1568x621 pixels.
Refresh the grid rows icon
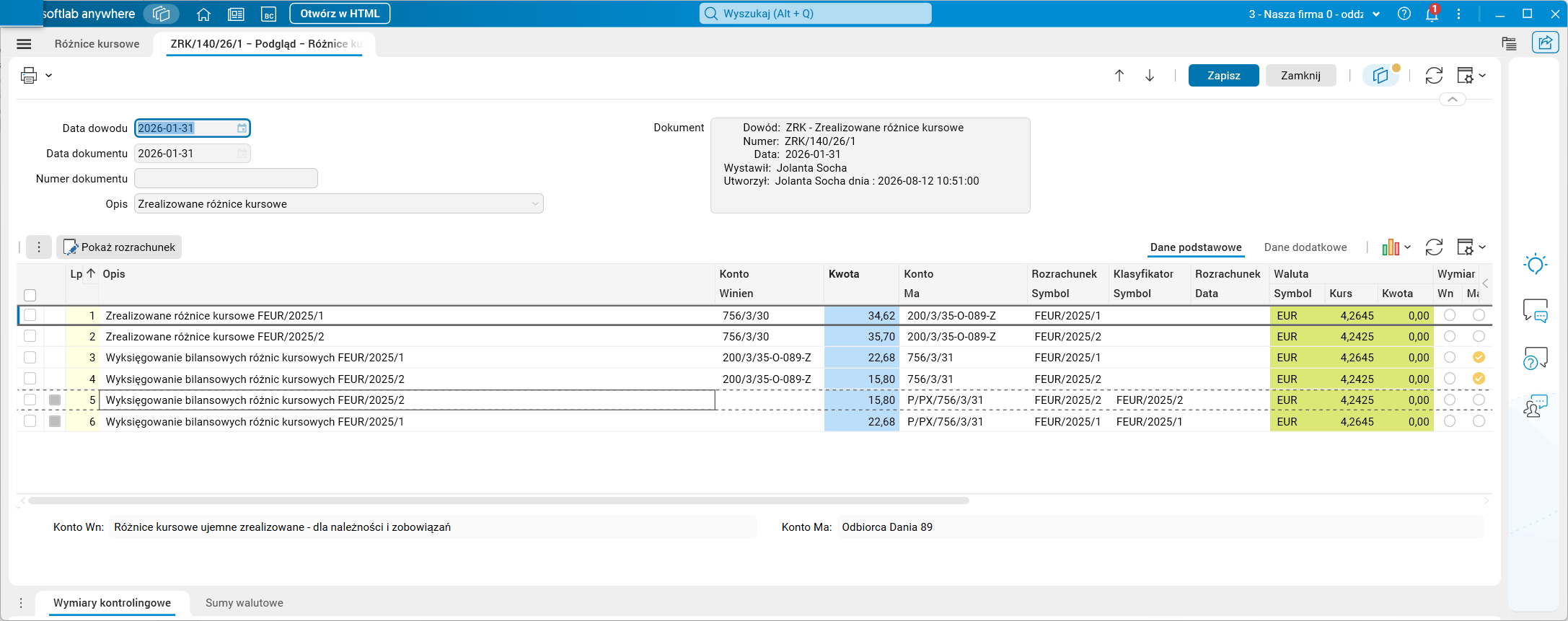pos(1434,247)
